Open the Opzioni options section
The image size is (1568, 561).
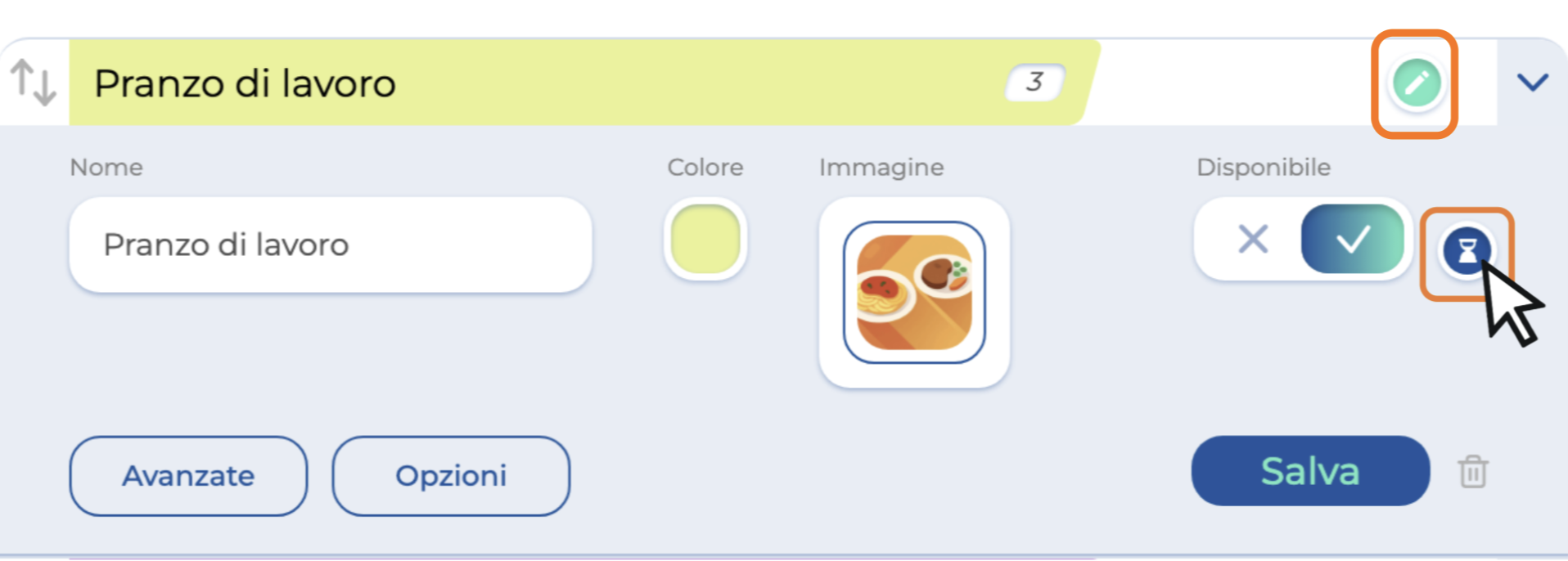point(451,476)
